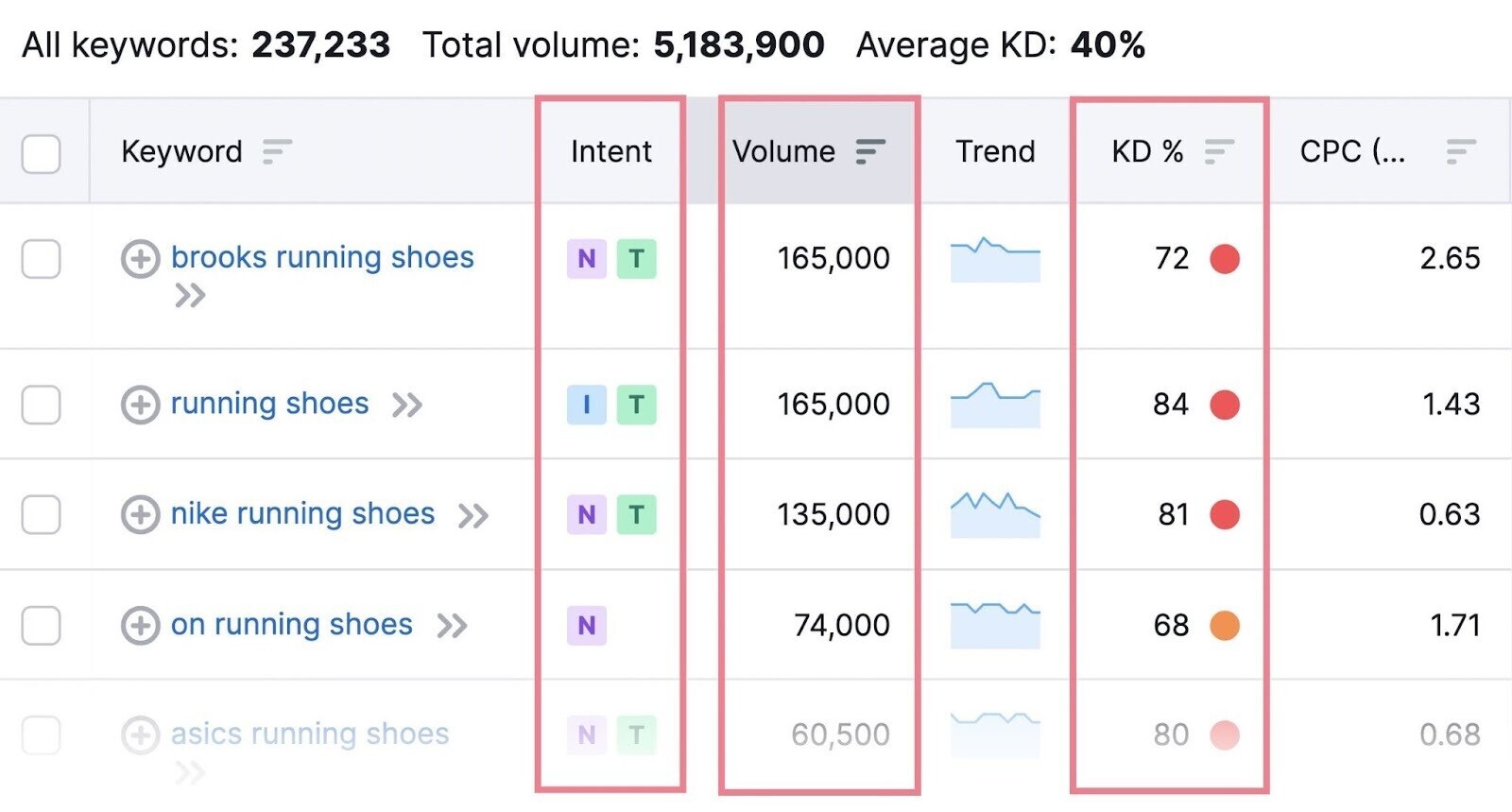Click the 60,500 volume value

pyautogui.click(x=840, y=734)
